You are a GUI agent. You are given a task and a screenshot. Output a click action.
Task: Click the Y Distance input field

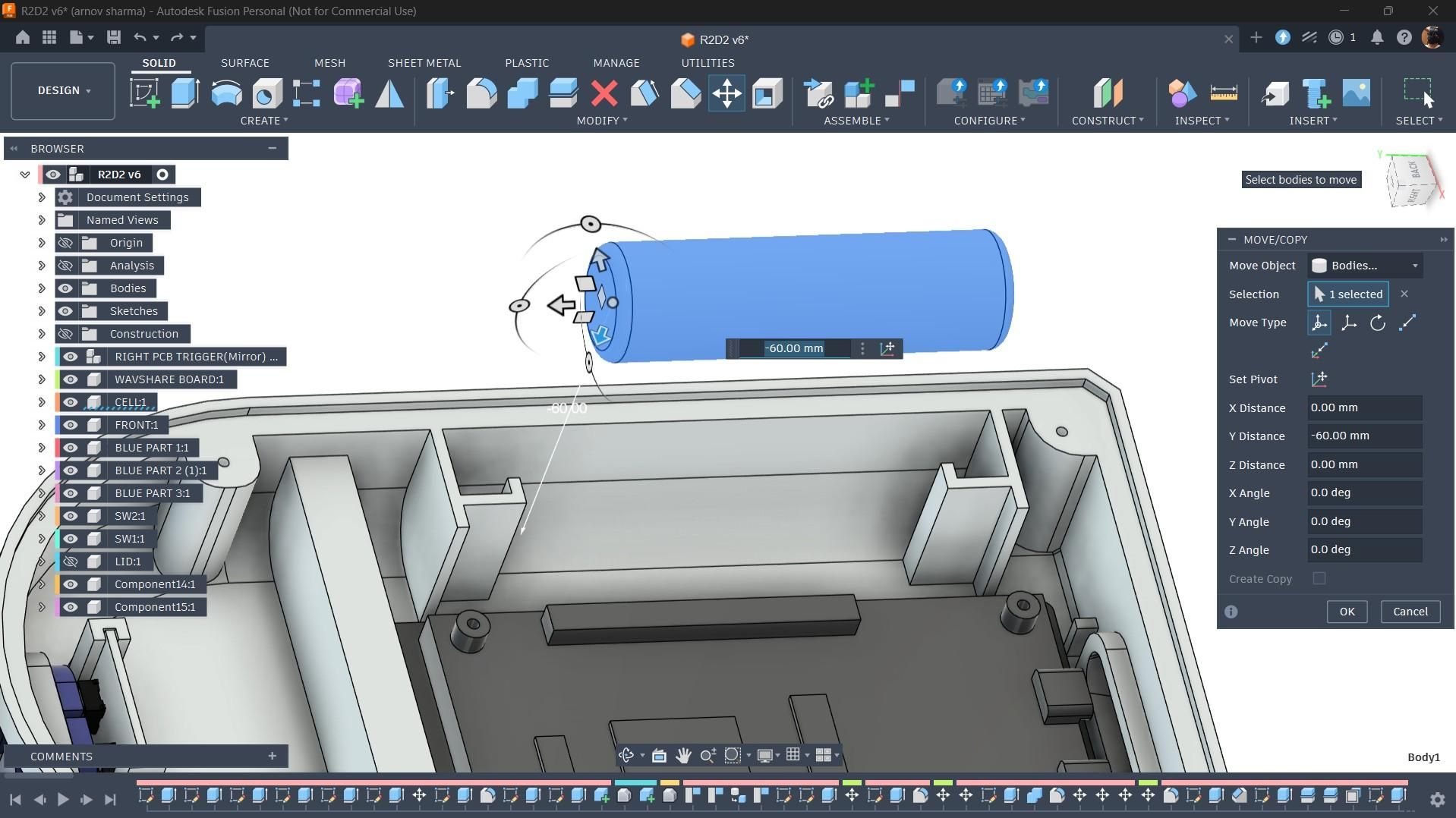[x=1364, y=436]
